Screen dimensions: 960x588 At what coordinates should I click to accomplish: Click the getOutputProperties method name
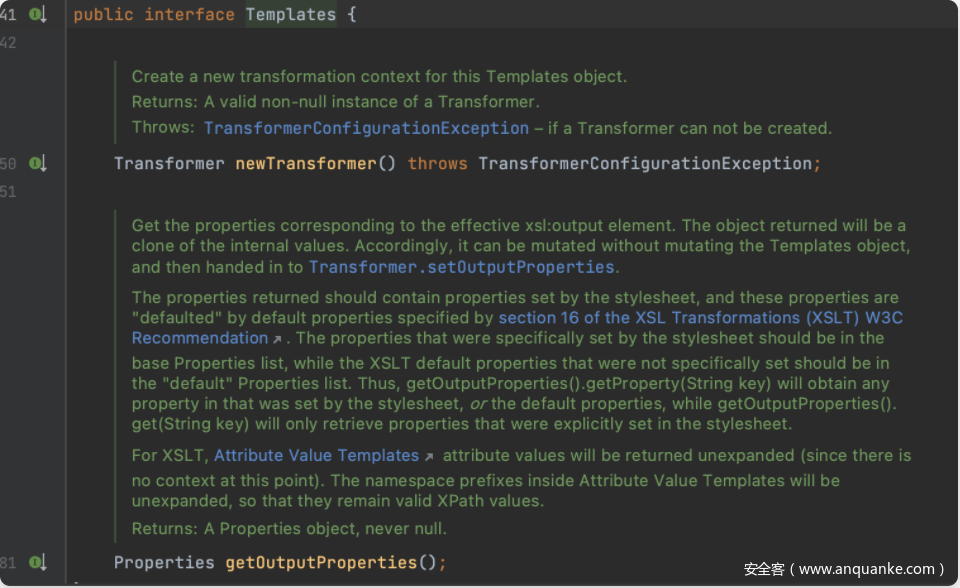pyautogui.click(x=320, y=563)
